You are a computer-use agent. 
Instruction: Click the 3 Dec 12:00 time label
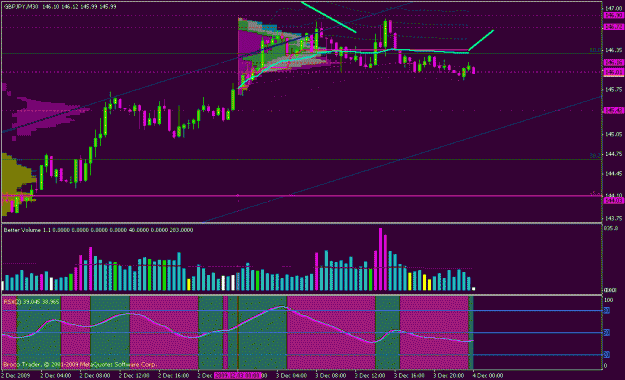pos(370,376)
